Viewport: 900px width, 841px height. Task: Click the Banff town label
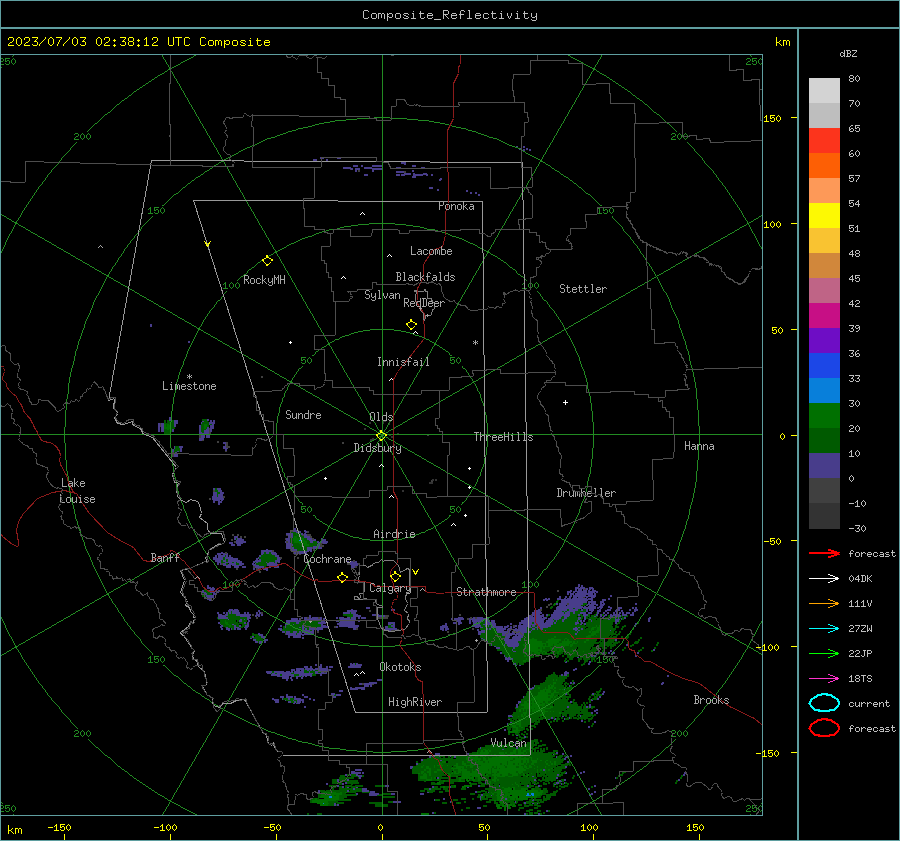(x=165, y=557)
